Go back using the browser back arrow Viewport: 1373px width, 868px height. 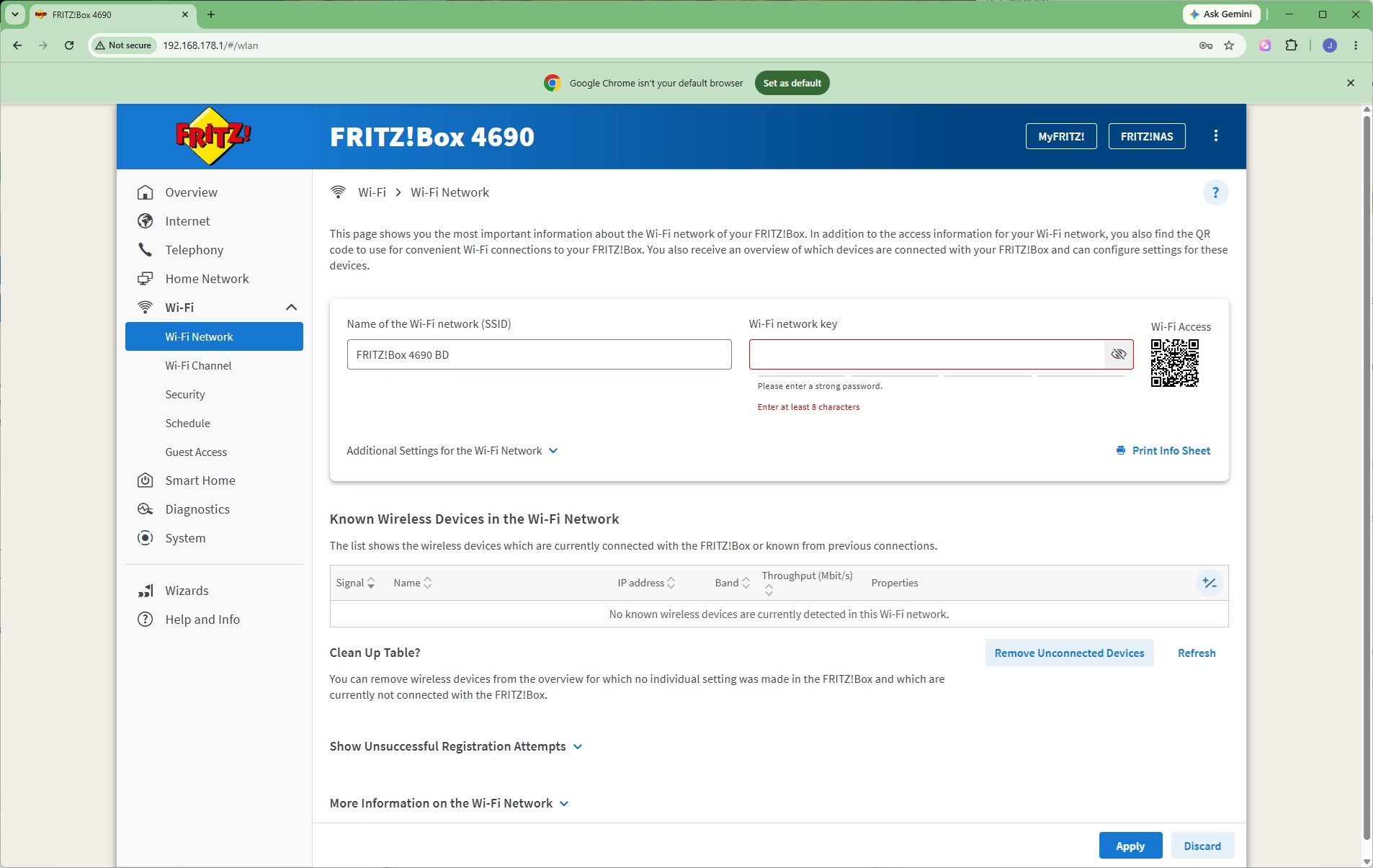17,45
